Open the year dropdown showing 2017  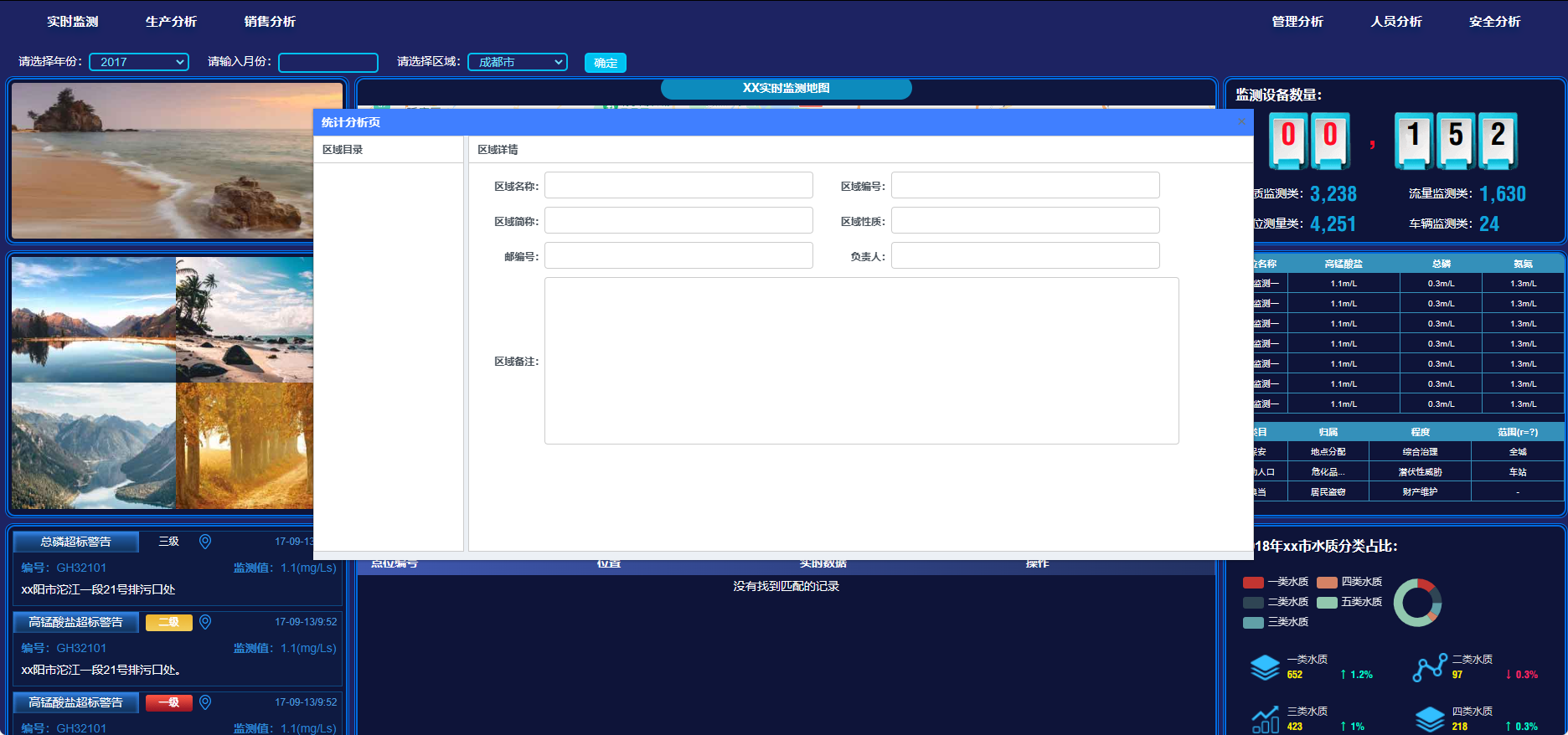[139, 62]
